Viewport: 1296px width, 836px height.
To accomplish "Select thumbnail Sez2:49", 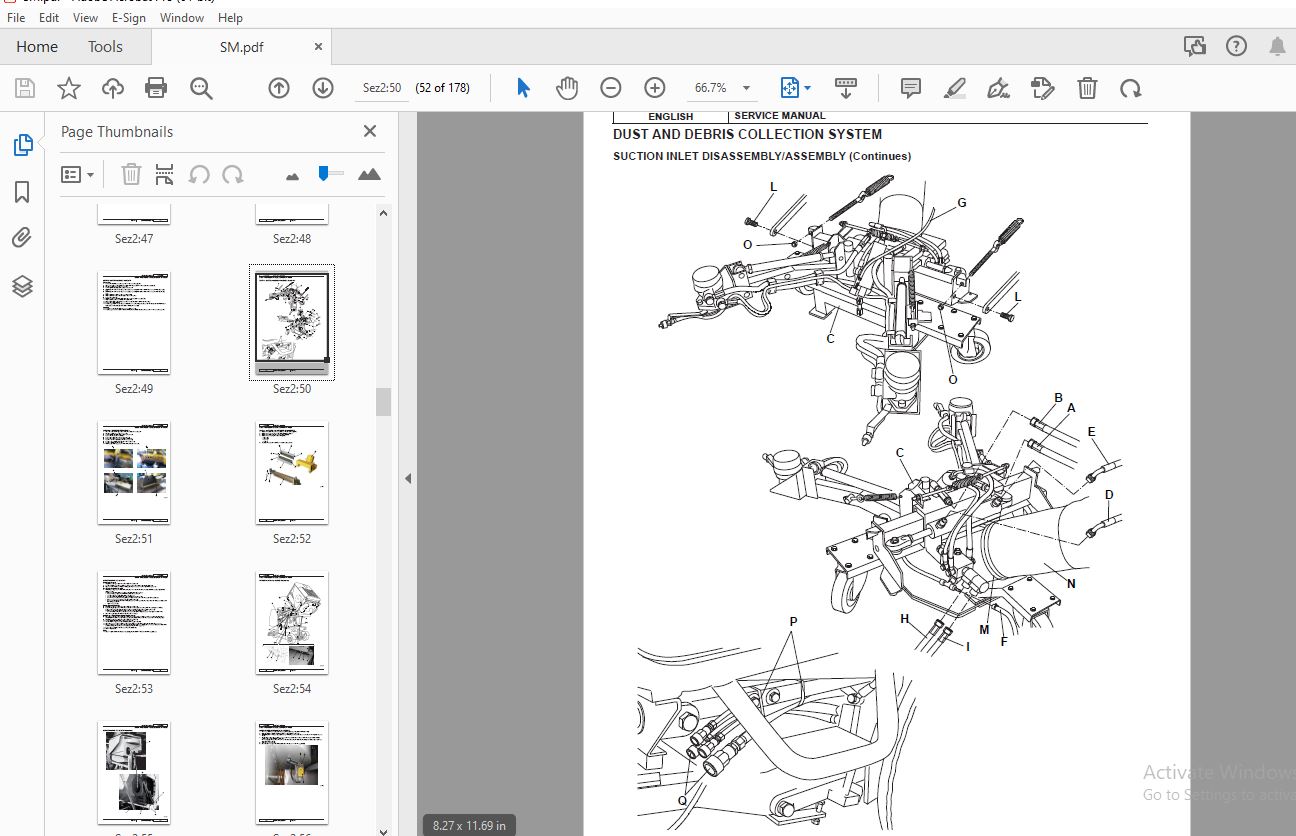I will (134, 323).
